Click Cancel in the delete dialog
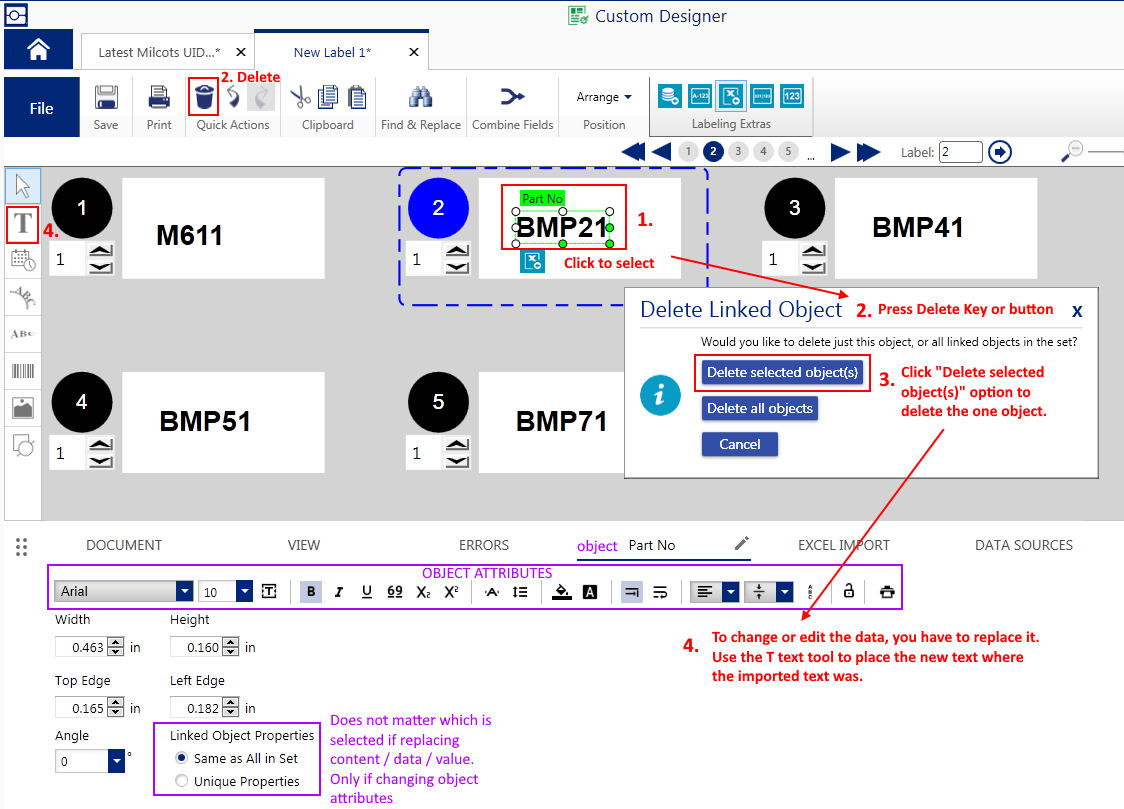1124x809 pixels. (x=740, y=444)
